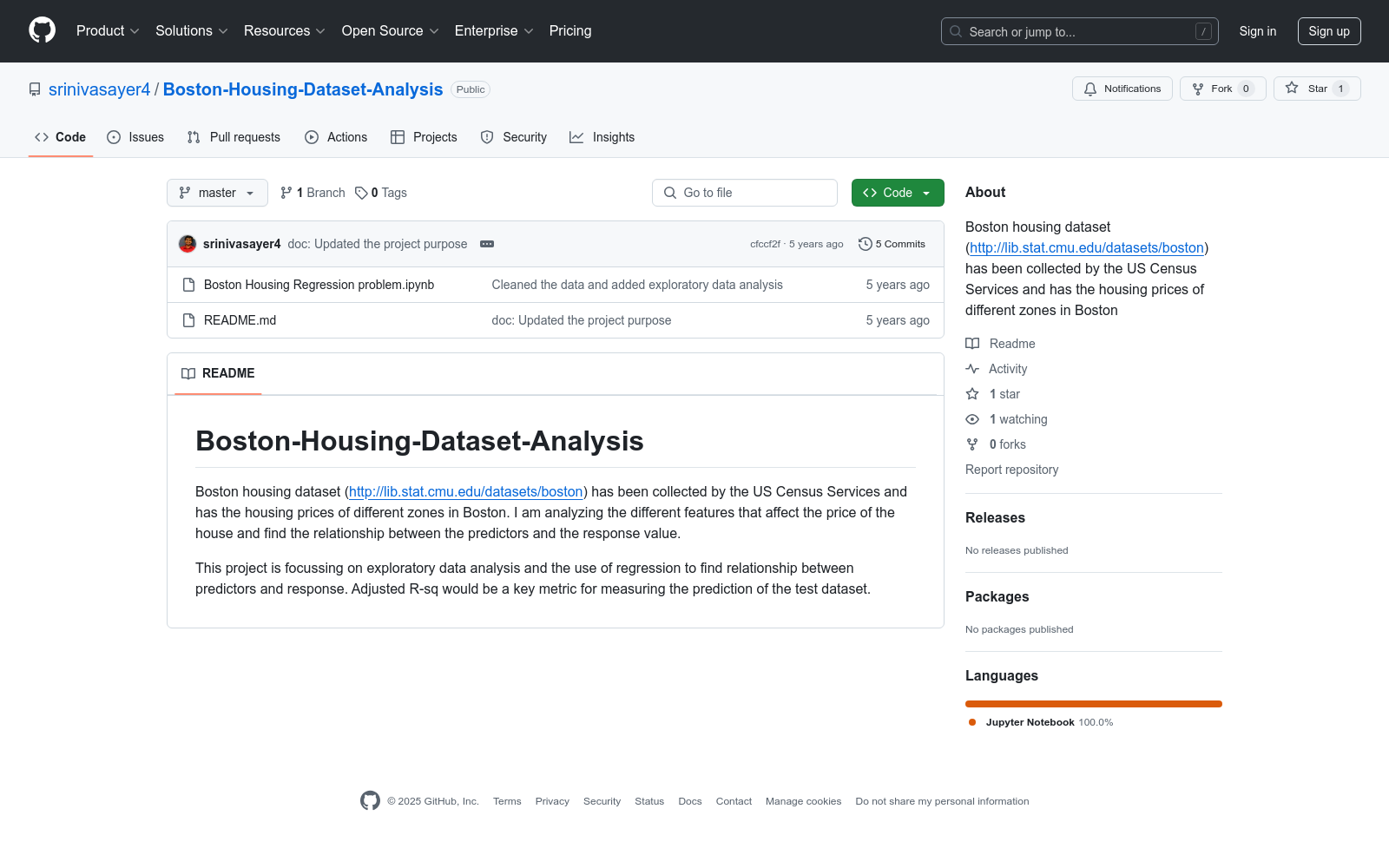Switch to the Projects tab
The width and height of the screenshot is (1389, 868).
point(424,137)
